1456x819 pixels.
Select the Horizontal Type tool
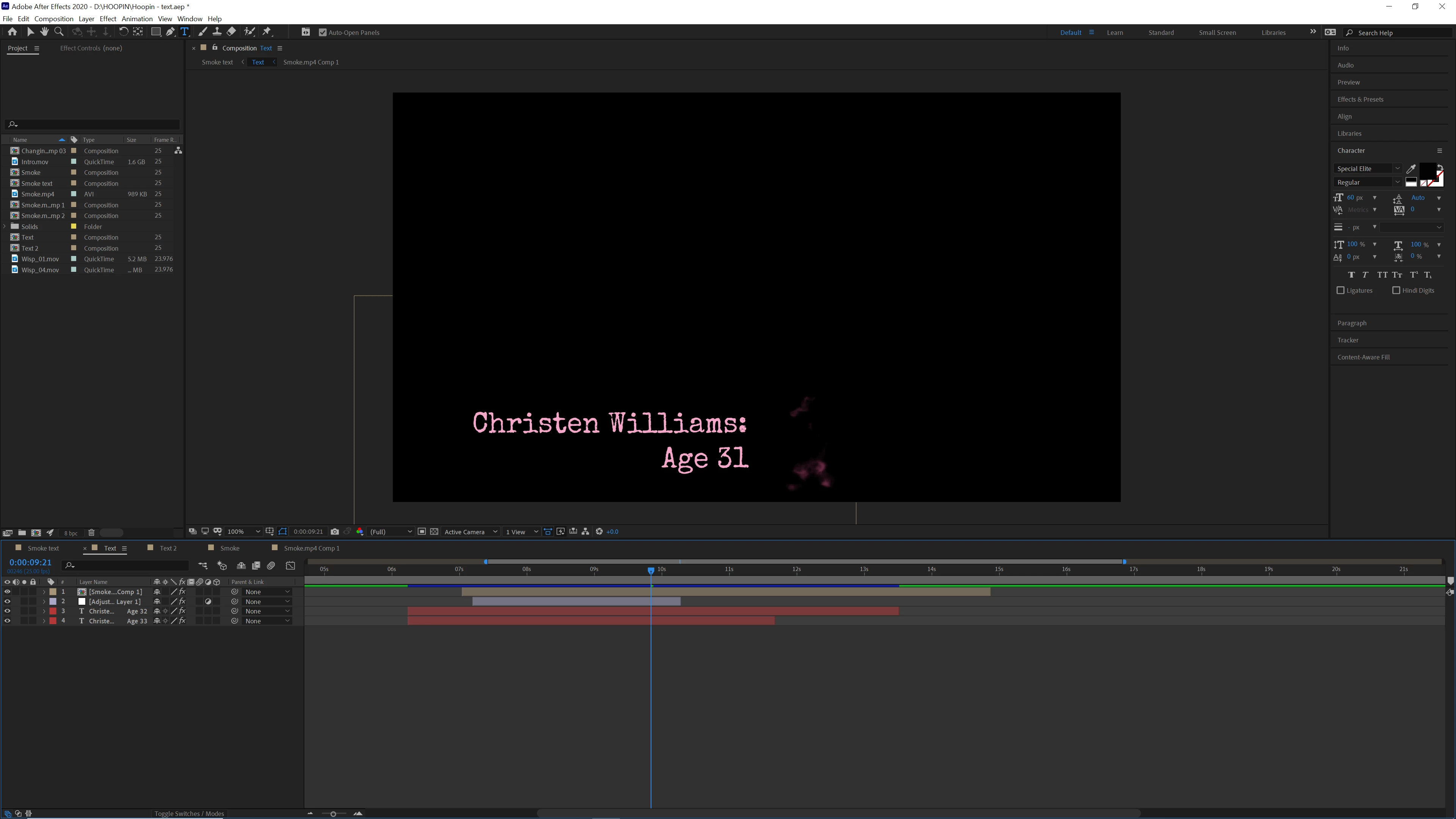184,31
